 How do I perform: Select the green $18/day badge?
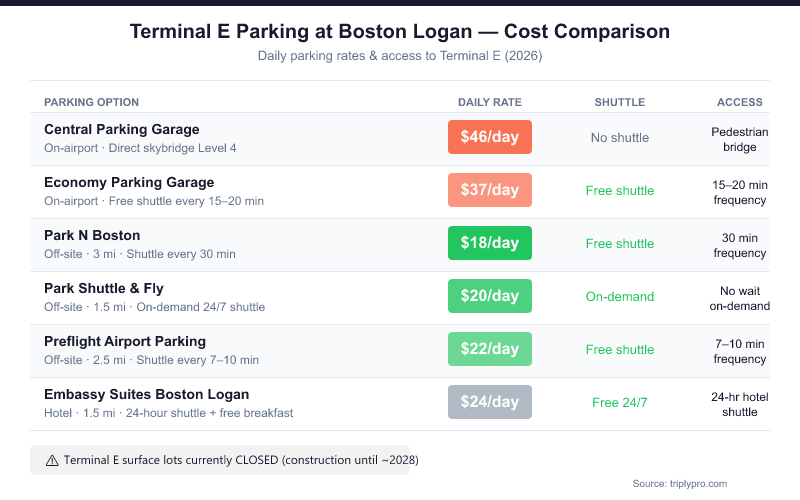[490, 243]
